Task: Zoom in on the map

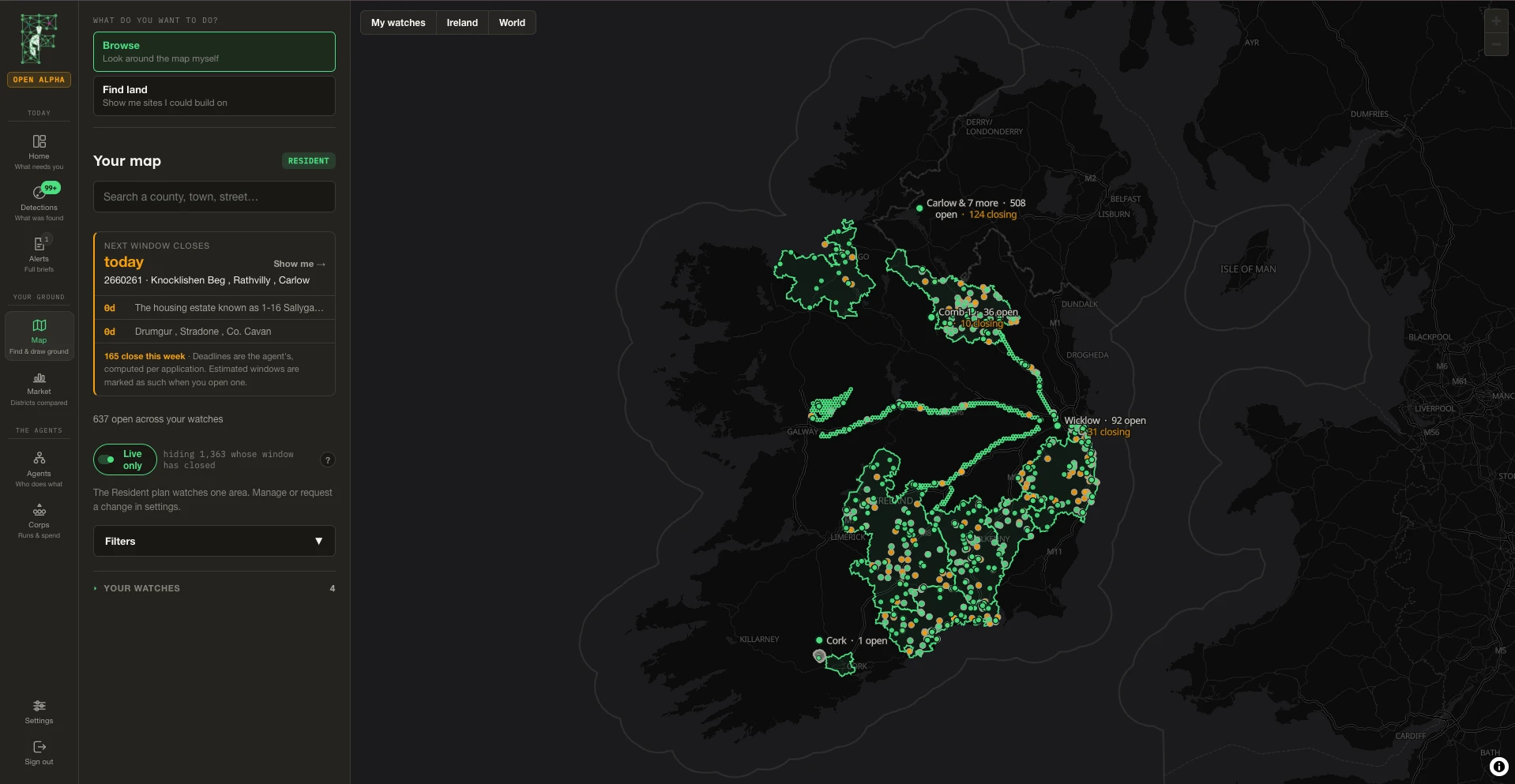Action: (x=1496, y=21)
